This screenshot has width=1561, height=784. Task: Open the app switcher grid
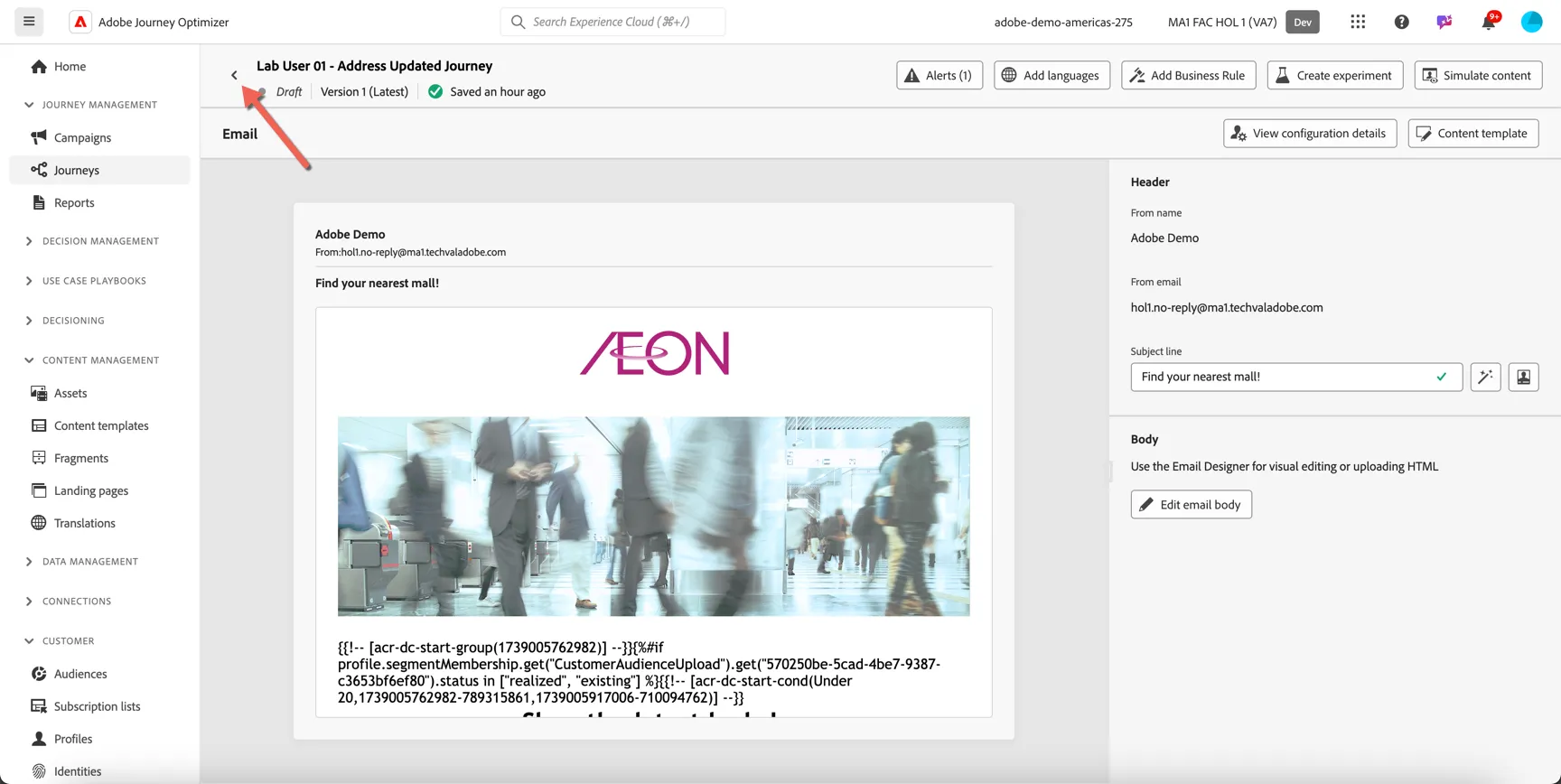pyautogui.click(x=1358, y=22)
